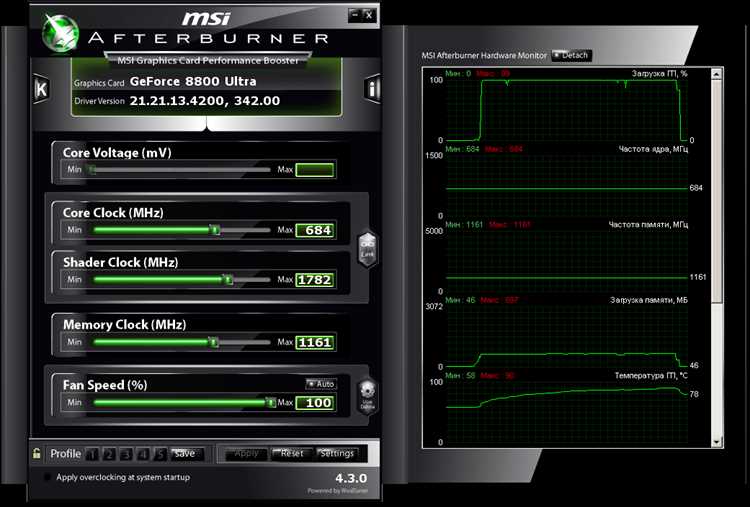Reset clocks with the Reset button

[x=292, y=453]
